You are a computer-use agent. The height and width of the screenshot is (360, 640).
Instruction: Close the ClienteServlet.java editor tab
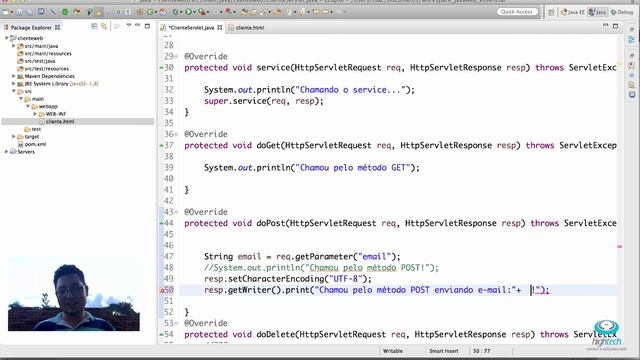tap(220, 27)
